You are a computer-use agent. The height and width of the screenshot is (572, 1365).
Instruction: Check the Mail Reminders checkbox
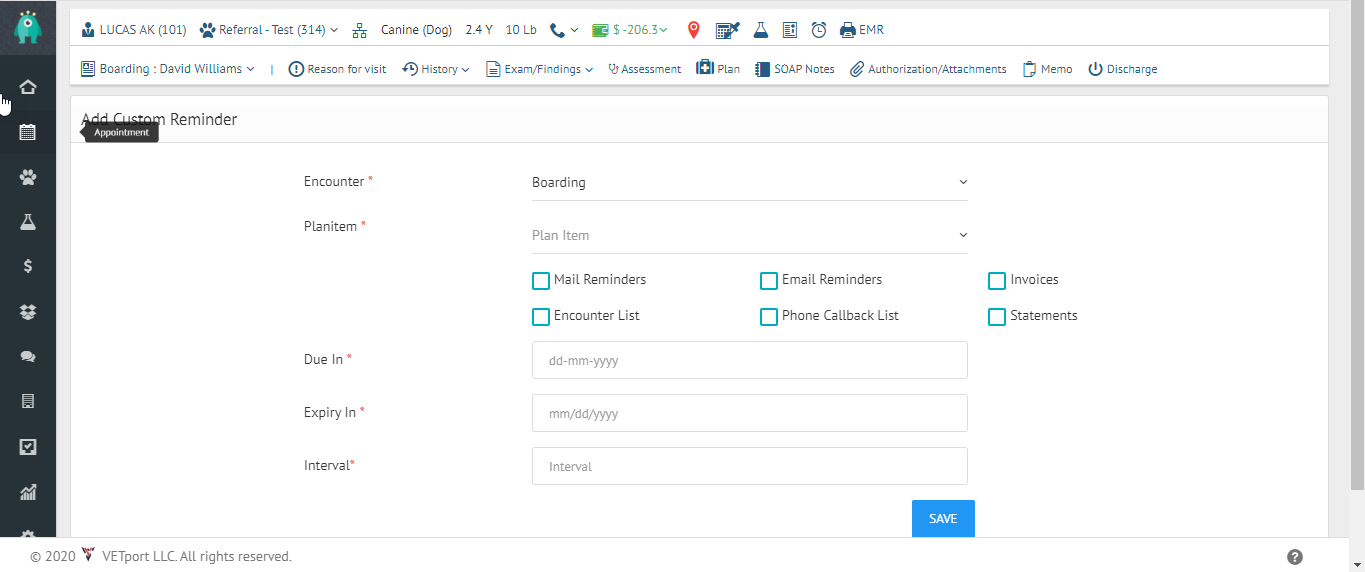541,281
